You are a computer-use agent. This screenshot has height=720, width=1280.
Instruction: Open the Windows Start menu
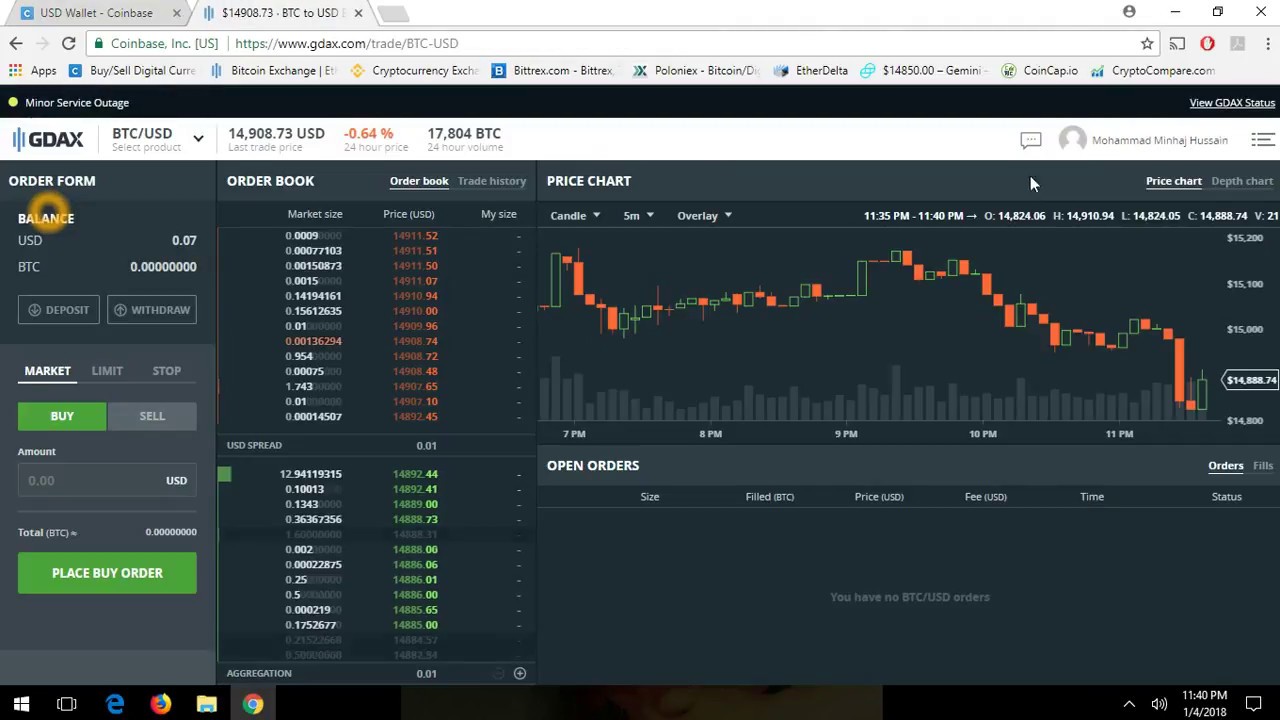21,704
